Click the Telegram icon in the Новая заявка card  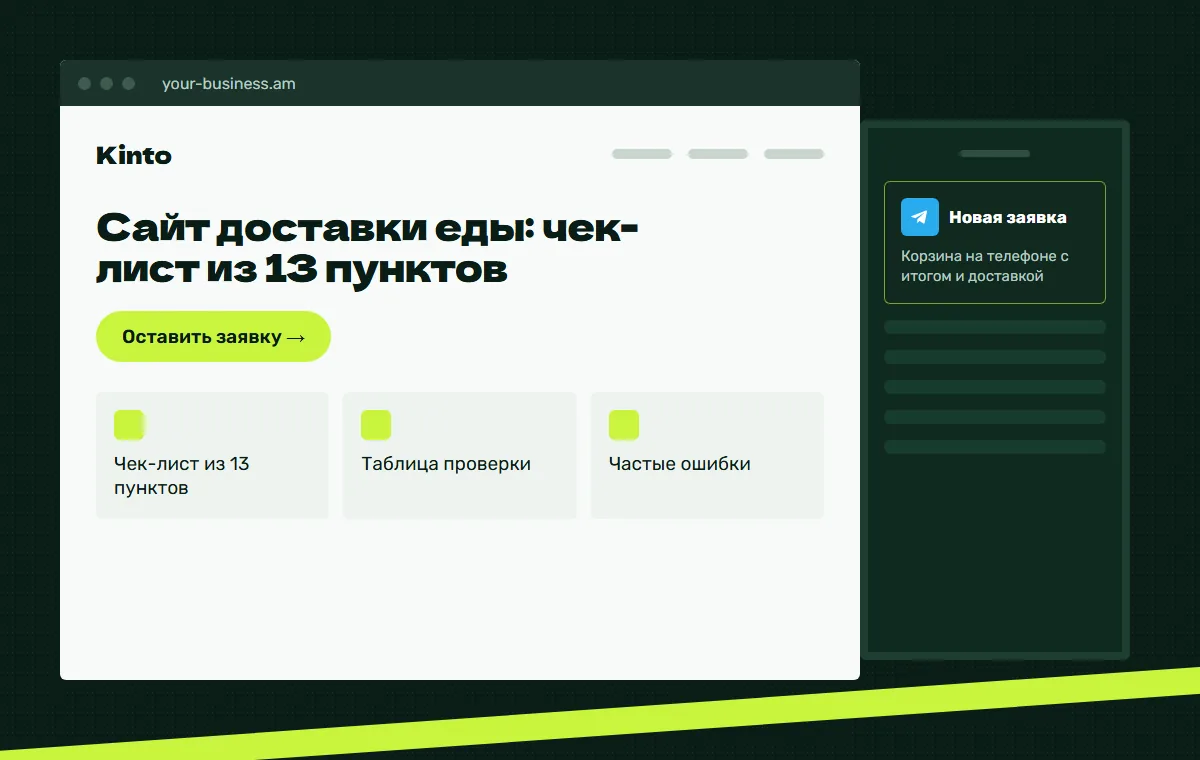[x=920, y=217]
